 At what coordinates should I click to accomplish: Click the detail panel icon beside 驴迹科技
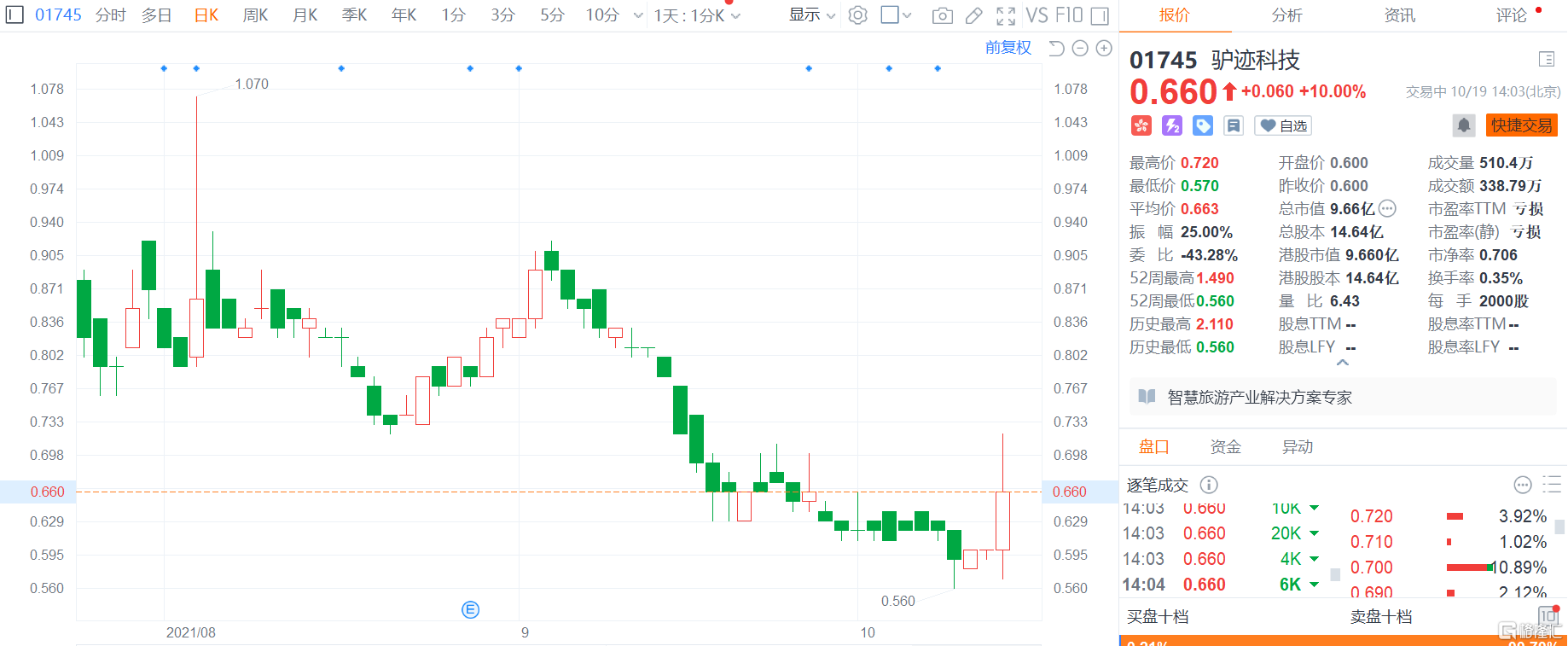[1546, 59]
